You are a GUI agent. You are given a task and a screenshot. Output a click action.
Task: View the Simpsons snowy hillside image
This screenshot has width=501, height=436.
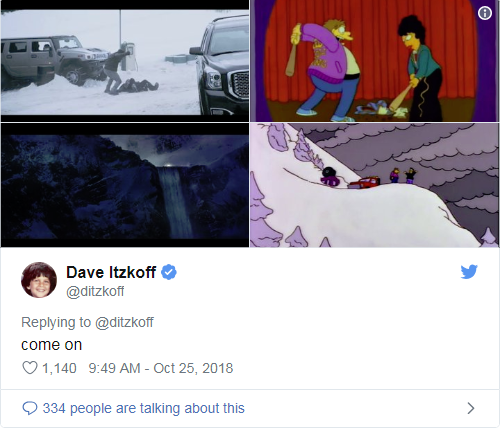click(375, 185)
